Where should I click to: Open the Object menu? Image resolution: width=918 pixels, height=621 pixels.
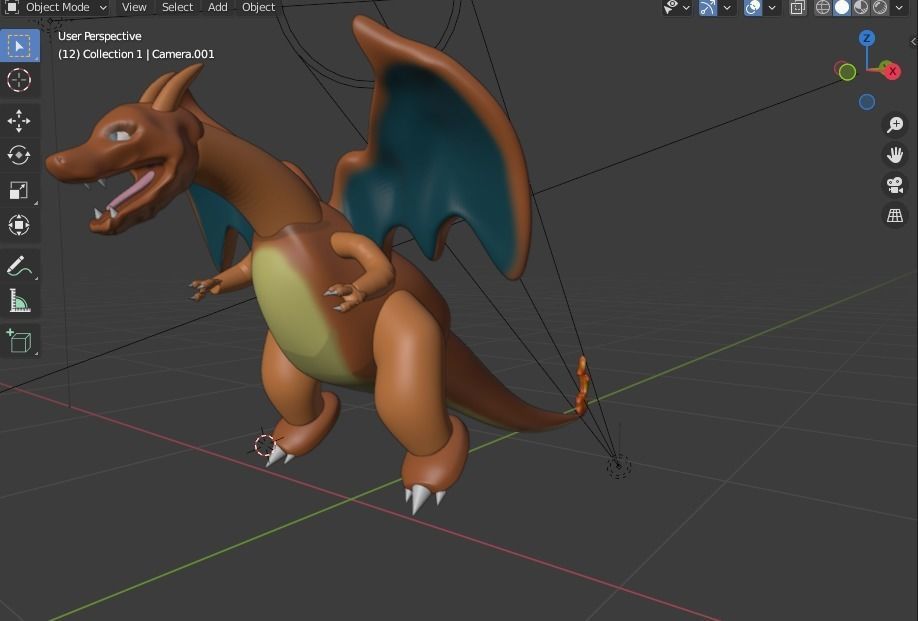258,8
